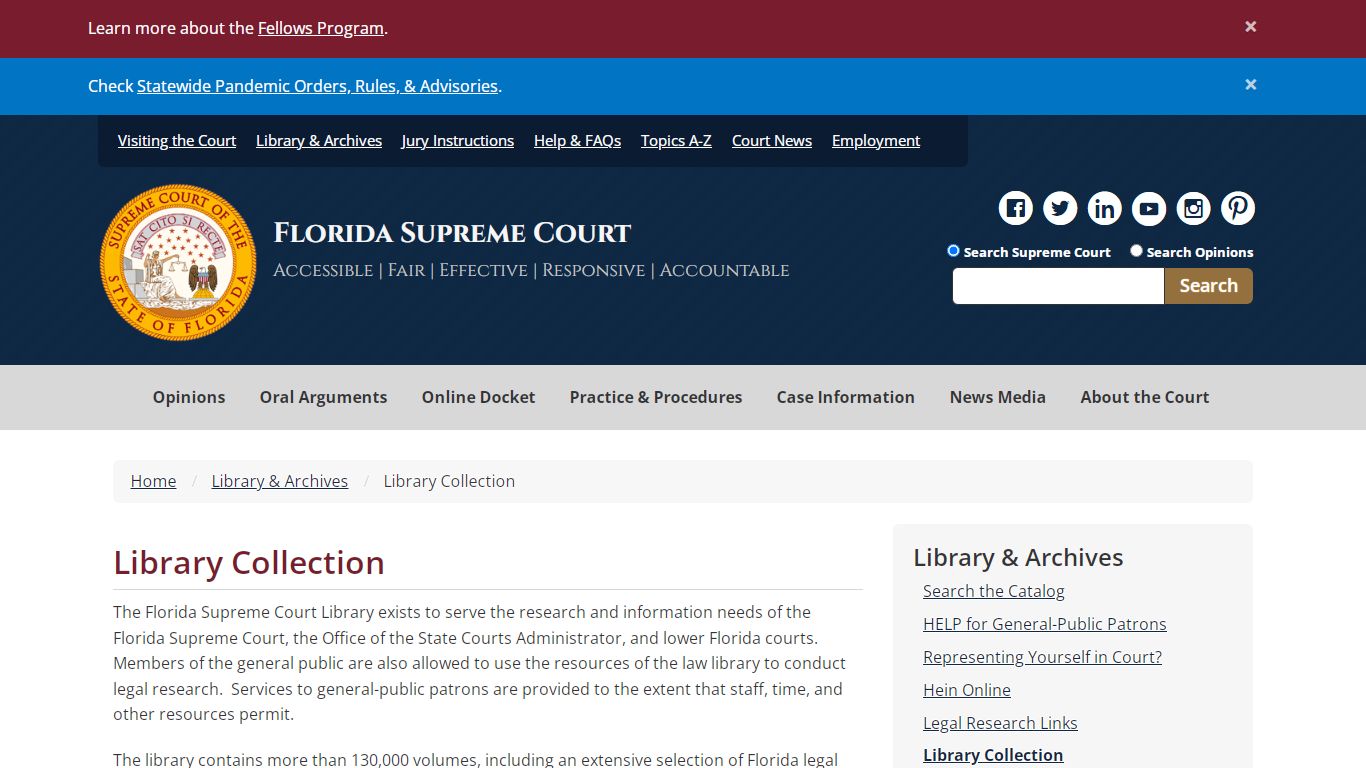The width and height of the screenshot is (1366, 768).
Task: Click the site search text field
Action: (x=1058, y=286)
